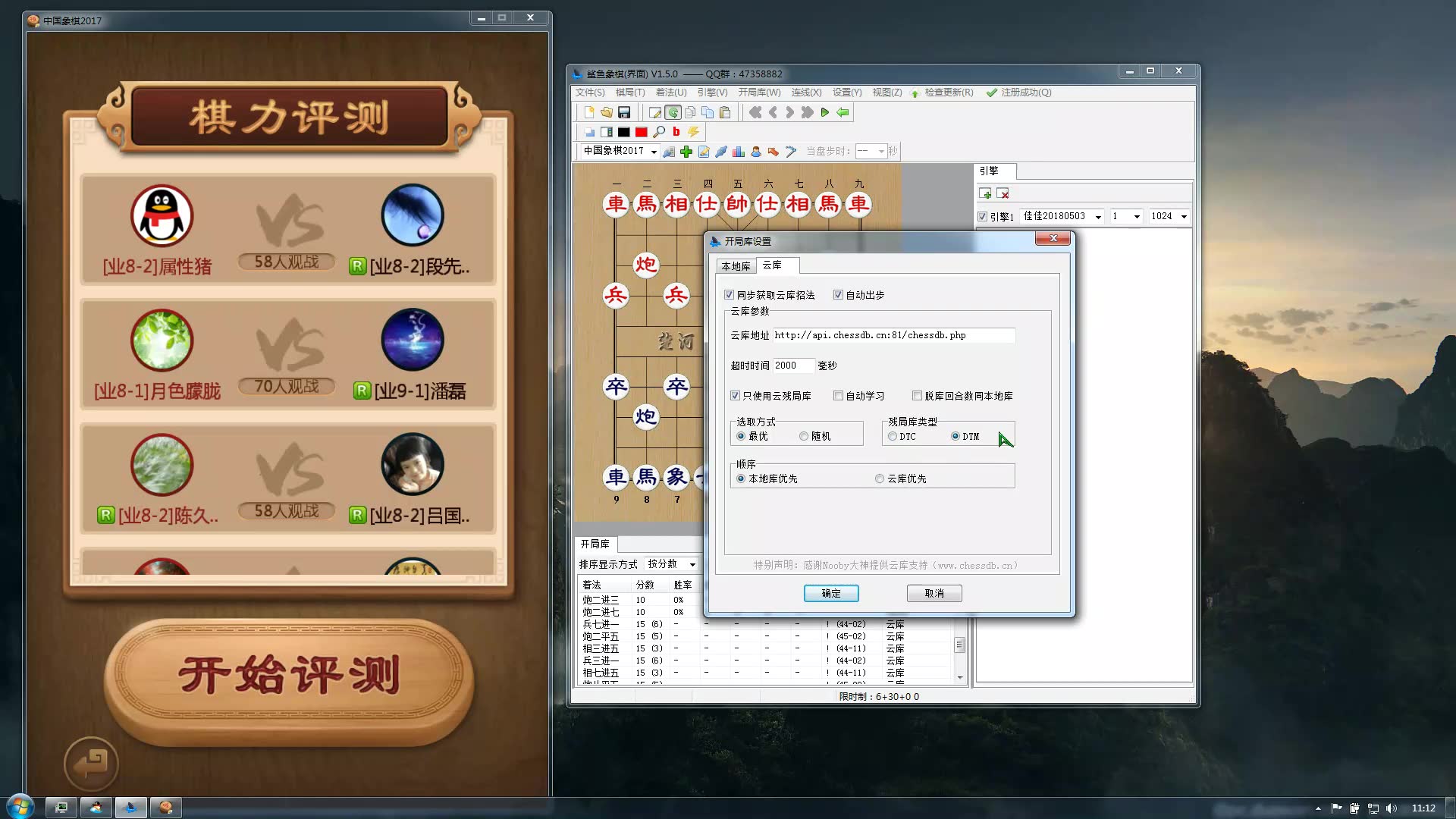Open the 棋局(T) menu

click(630, 93)
